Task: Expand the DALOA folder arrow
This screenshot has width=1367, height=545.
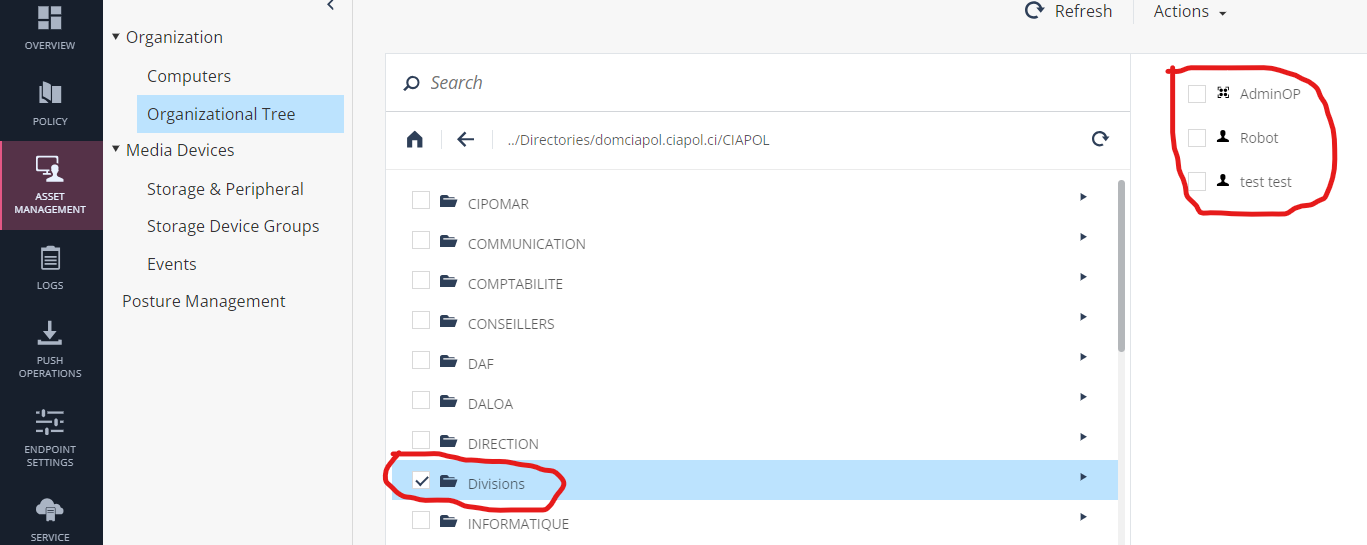Action: [x=1083, y=397]
